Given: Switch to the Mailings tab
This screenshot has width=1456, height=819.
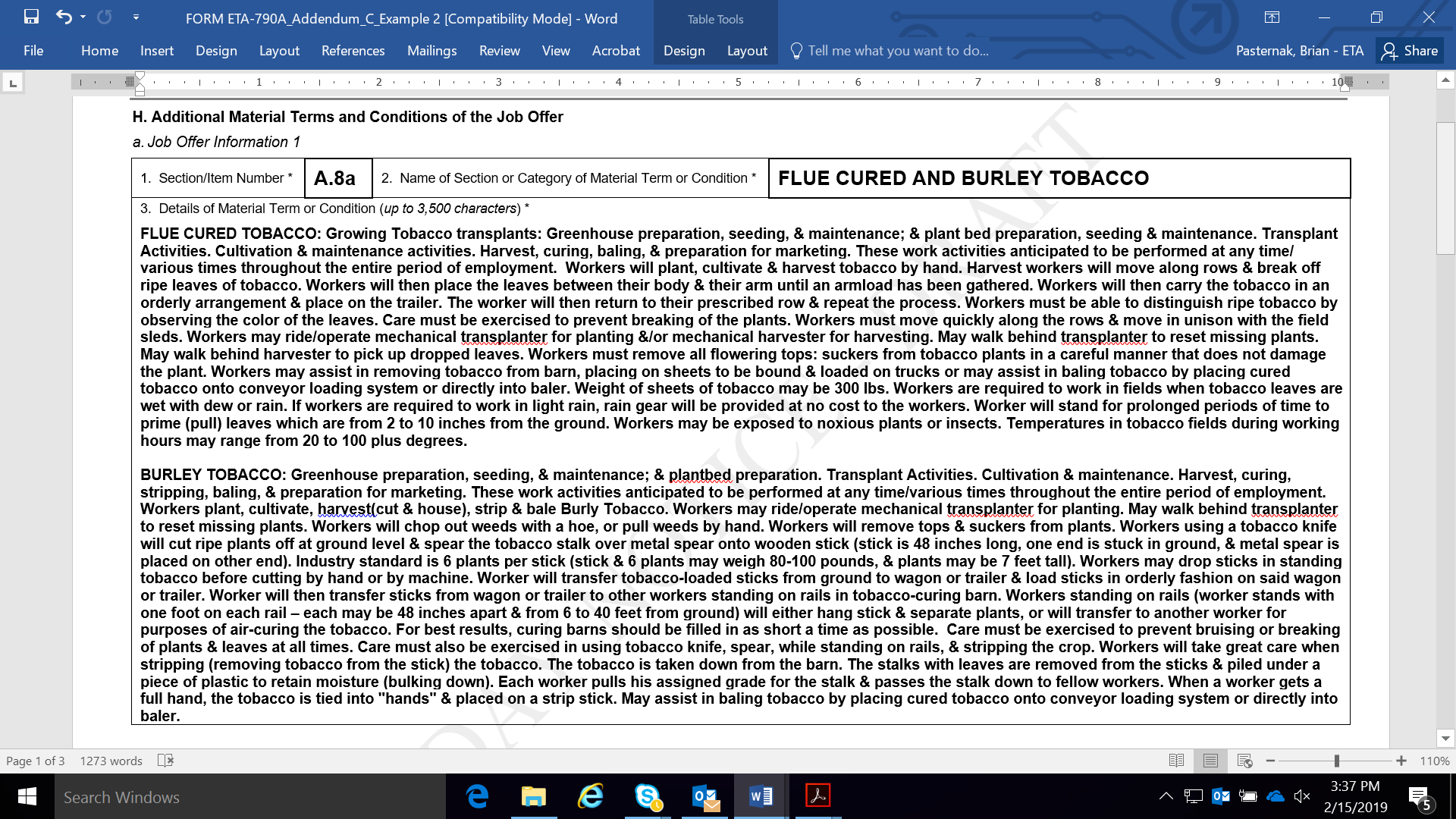Looking at the screenshot, I should 431,51.
